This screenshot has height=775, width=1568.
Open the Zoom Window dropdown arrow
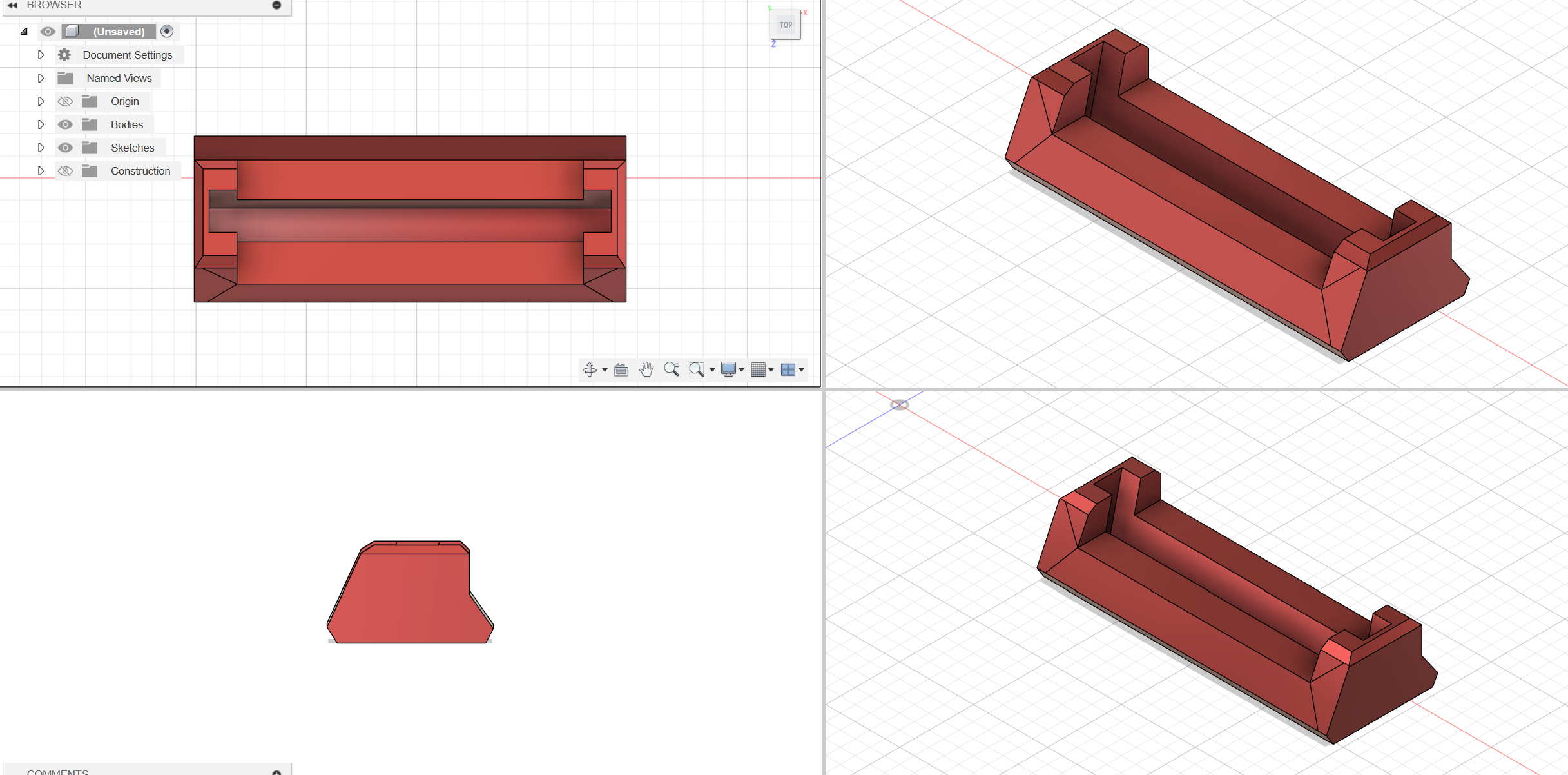pyautogui.click(x=712, y=370)
